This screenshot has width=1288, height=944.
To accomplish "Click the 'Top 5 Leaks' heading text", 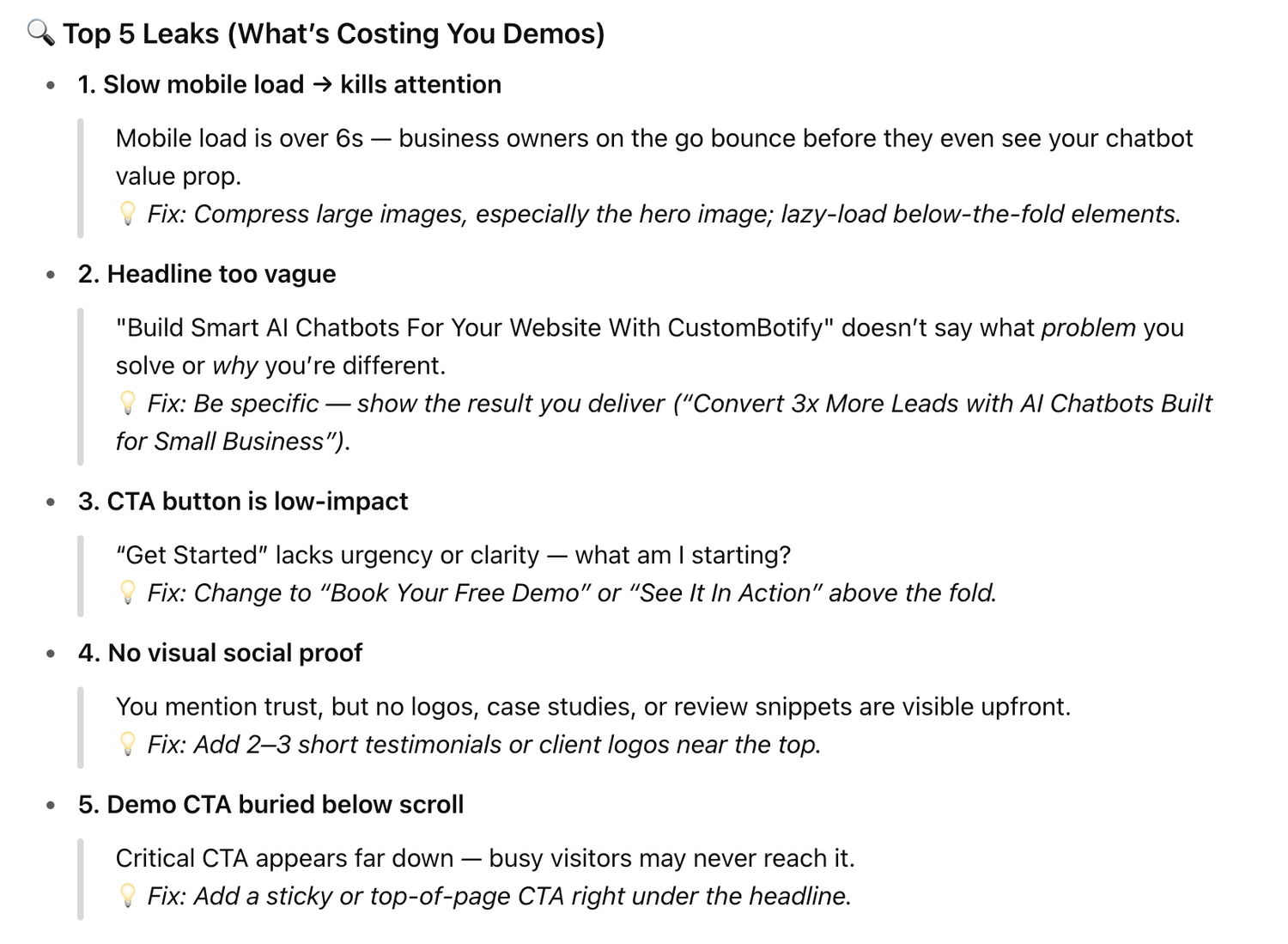I will pyautogui.click(x=333, y=33).
